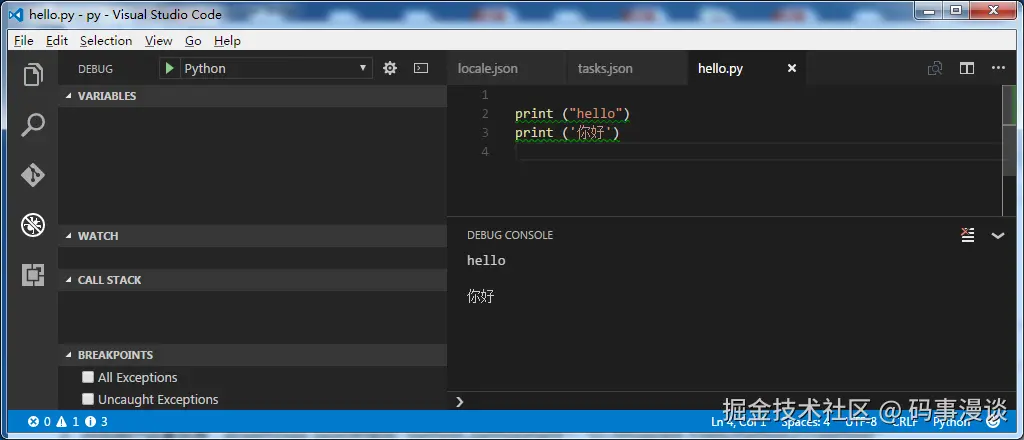Screen dimensions: 1024x440
Task: Click the 你好 output in debug console
Action: pyautogui.click(x=481, y=296)
